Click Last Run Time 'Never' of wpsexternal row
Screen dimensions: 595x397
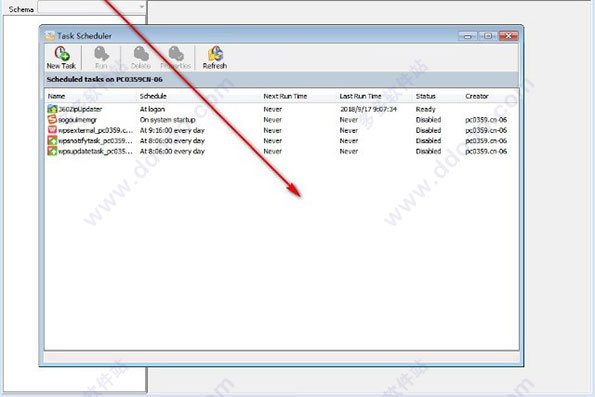click(349, 130)
